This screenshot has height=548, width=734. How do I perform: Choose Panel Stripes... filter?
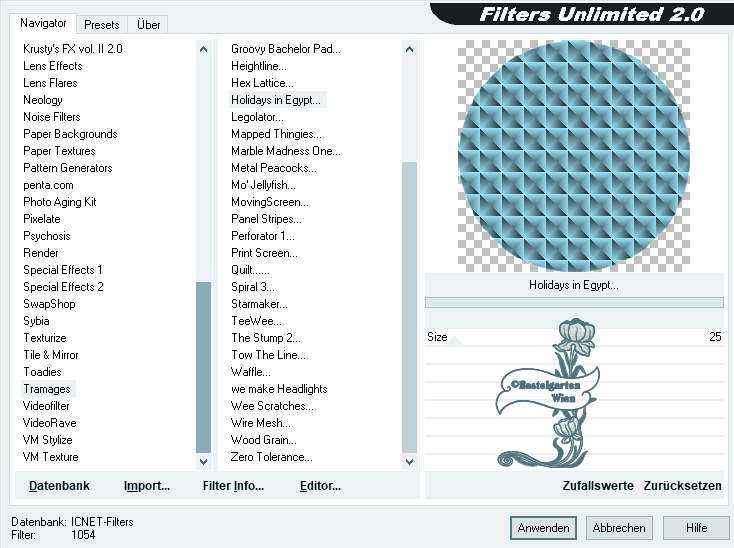[x=266, y=219]
